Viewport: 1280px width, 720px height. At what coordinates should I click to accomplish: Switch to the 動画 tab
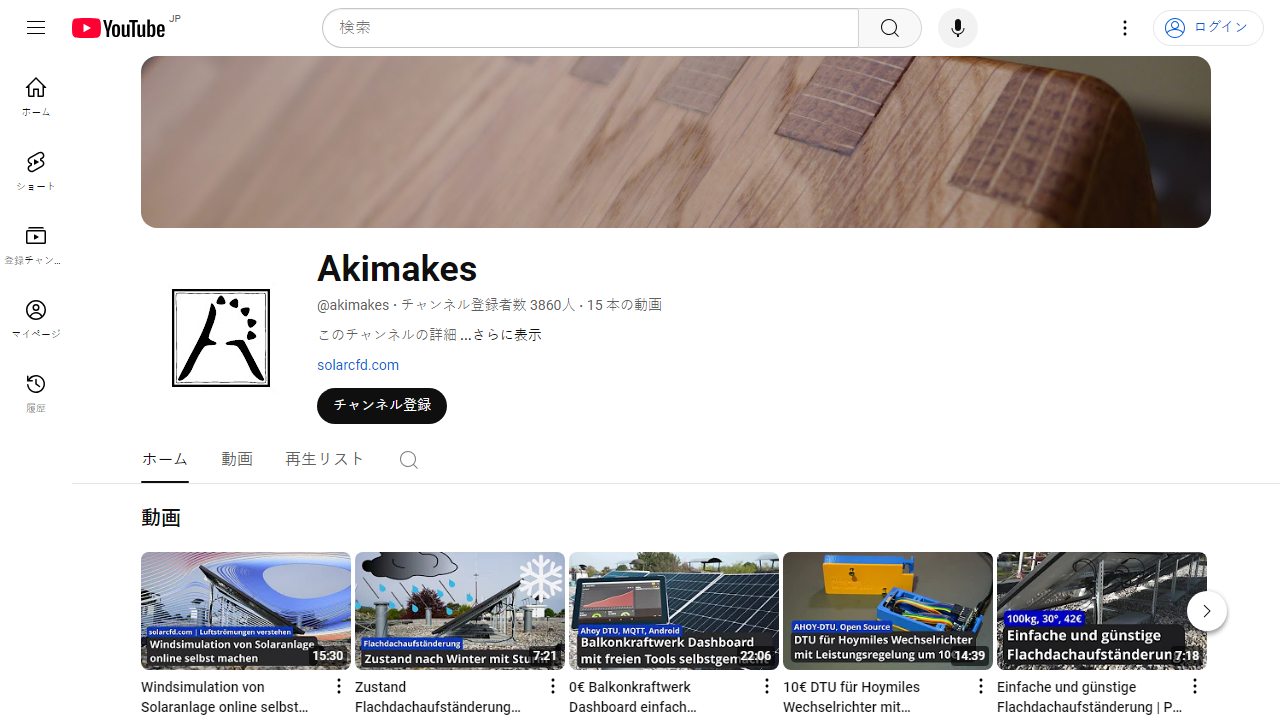pos(237,460)
